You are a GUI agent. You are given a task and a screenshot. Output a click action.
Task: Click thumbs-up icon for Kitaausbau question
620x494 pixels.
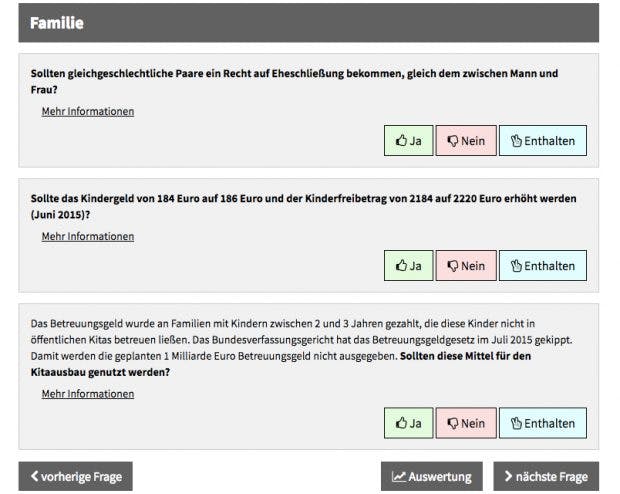(x=401, y=422)
